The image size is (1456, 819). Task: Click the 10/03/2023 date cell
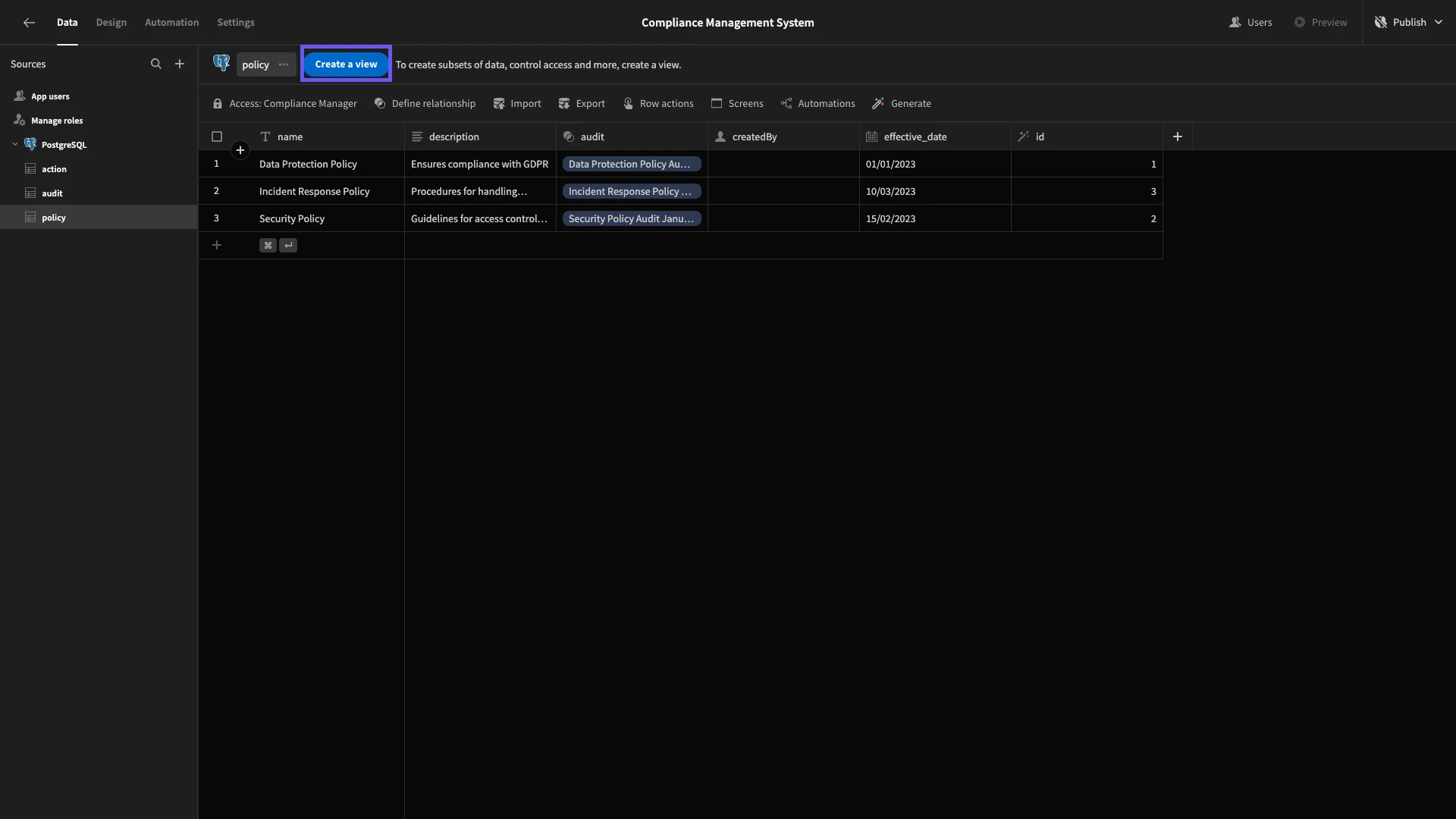[x=935, y=191]
